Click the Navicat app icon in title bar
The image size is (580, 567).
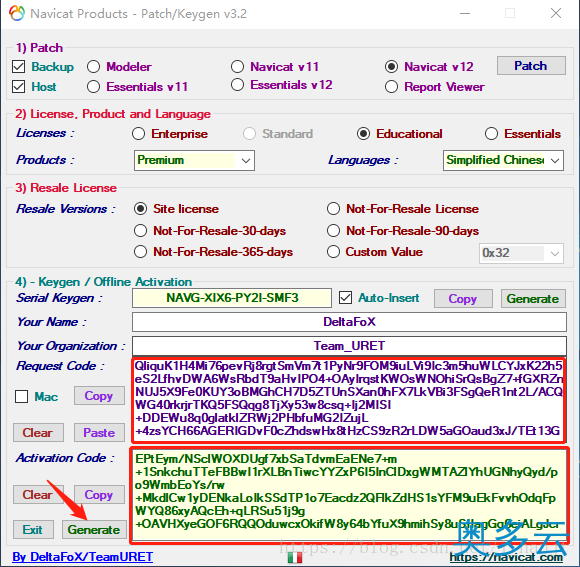17,14
